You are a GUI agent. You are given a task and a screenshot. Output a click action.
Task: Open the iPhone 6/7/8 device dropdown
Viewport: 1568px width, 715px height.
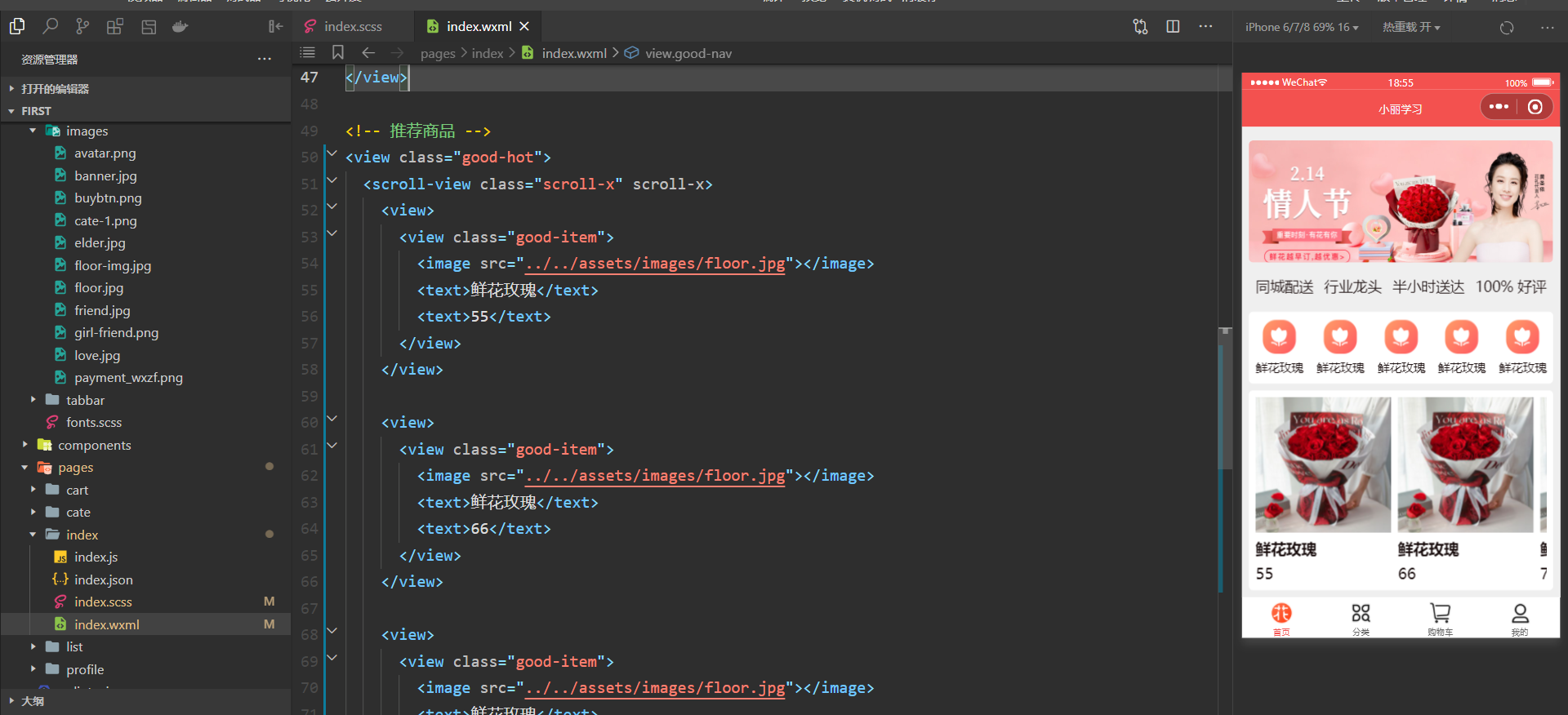tap(1302, 28)
